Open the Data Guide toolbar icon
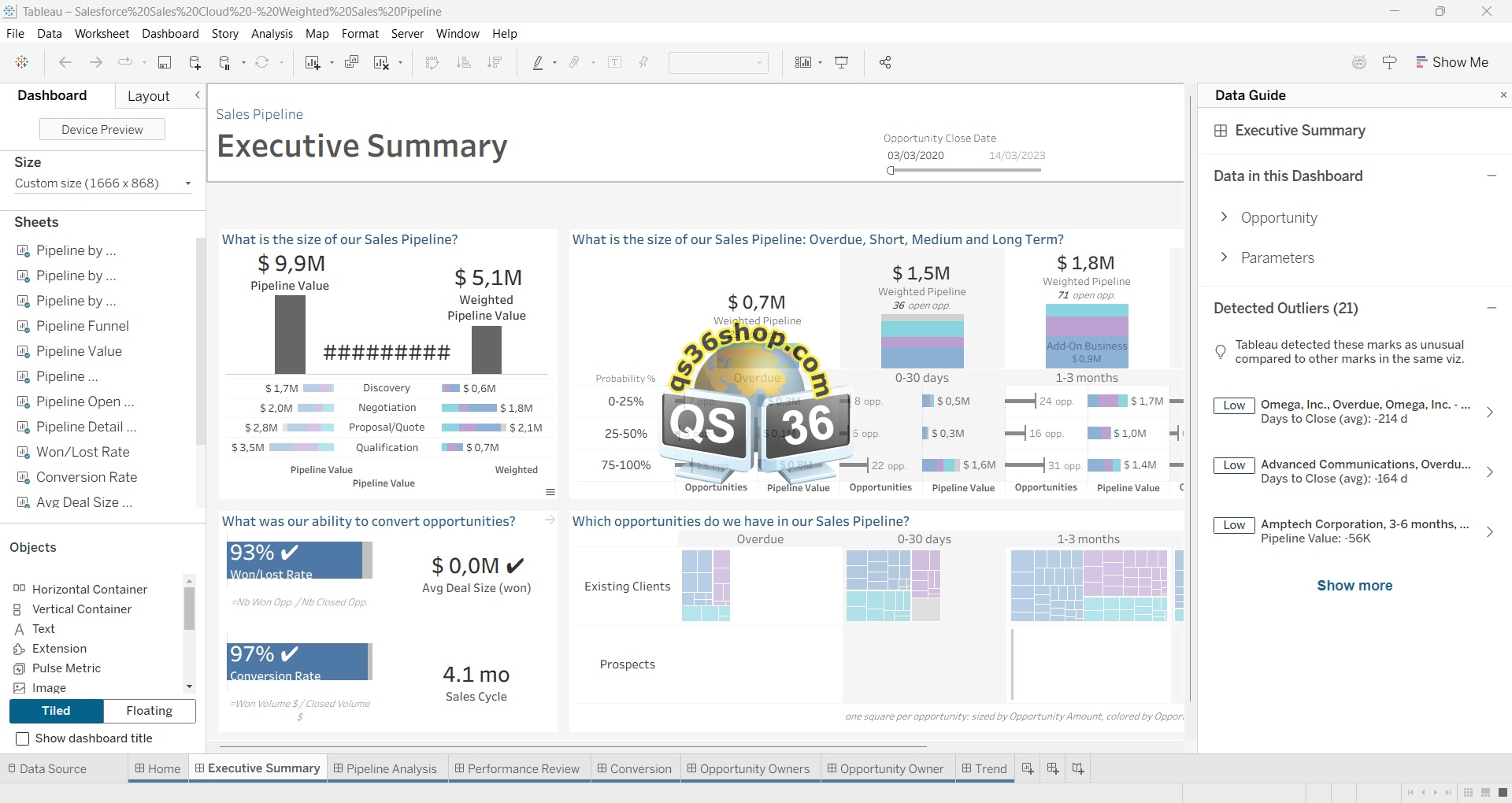 (1389, 63)
